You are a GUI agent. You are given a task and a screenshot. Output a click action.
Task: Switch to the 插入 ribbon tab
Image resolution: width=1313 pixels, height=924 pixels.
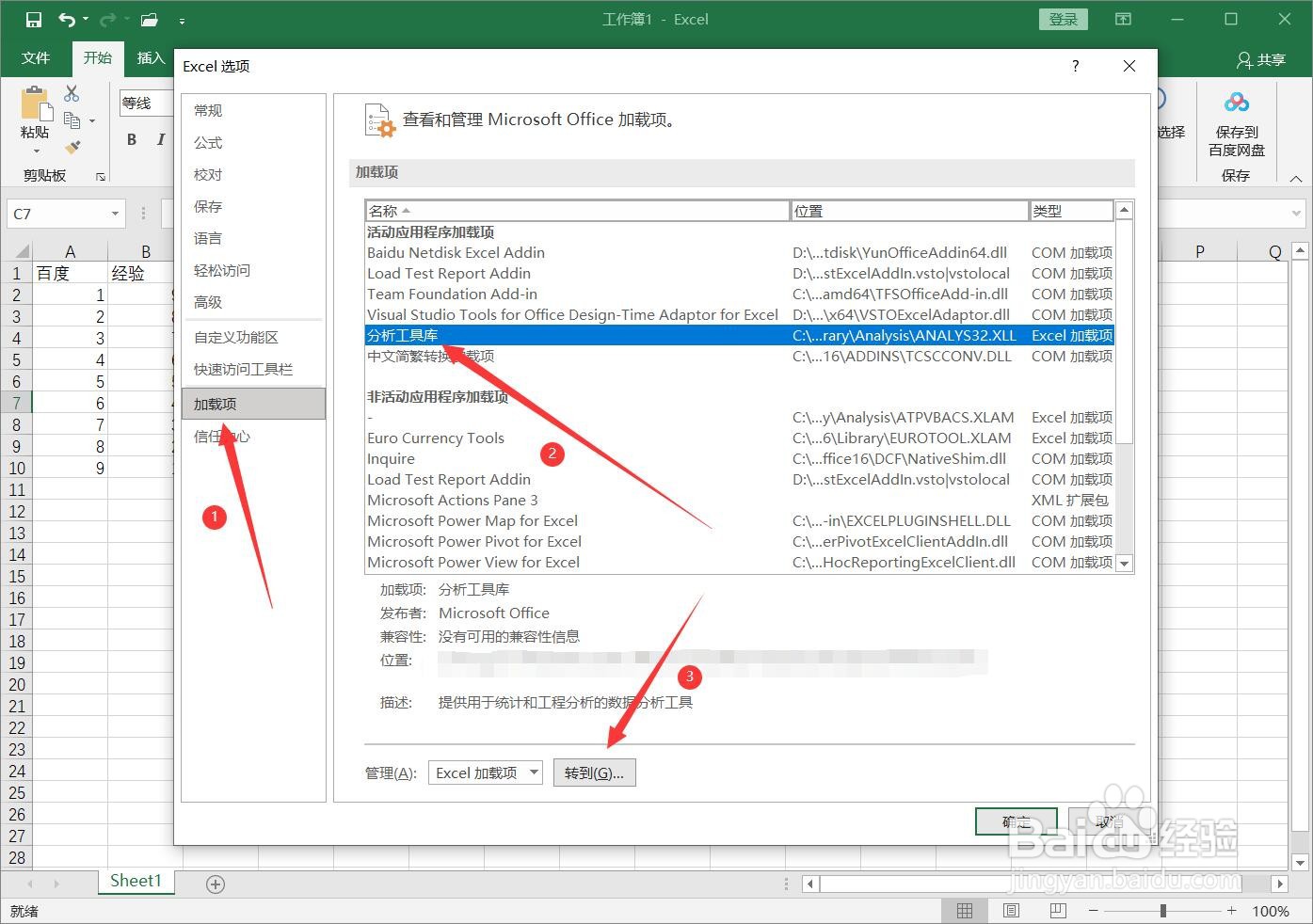(151, 58)
